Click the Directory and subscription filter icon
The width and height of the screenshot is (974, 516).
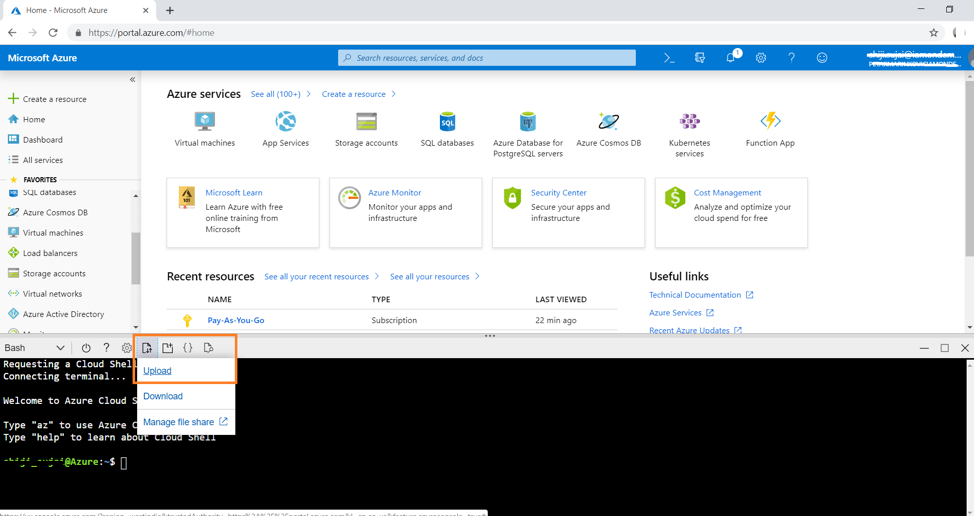tap(700, 58)
